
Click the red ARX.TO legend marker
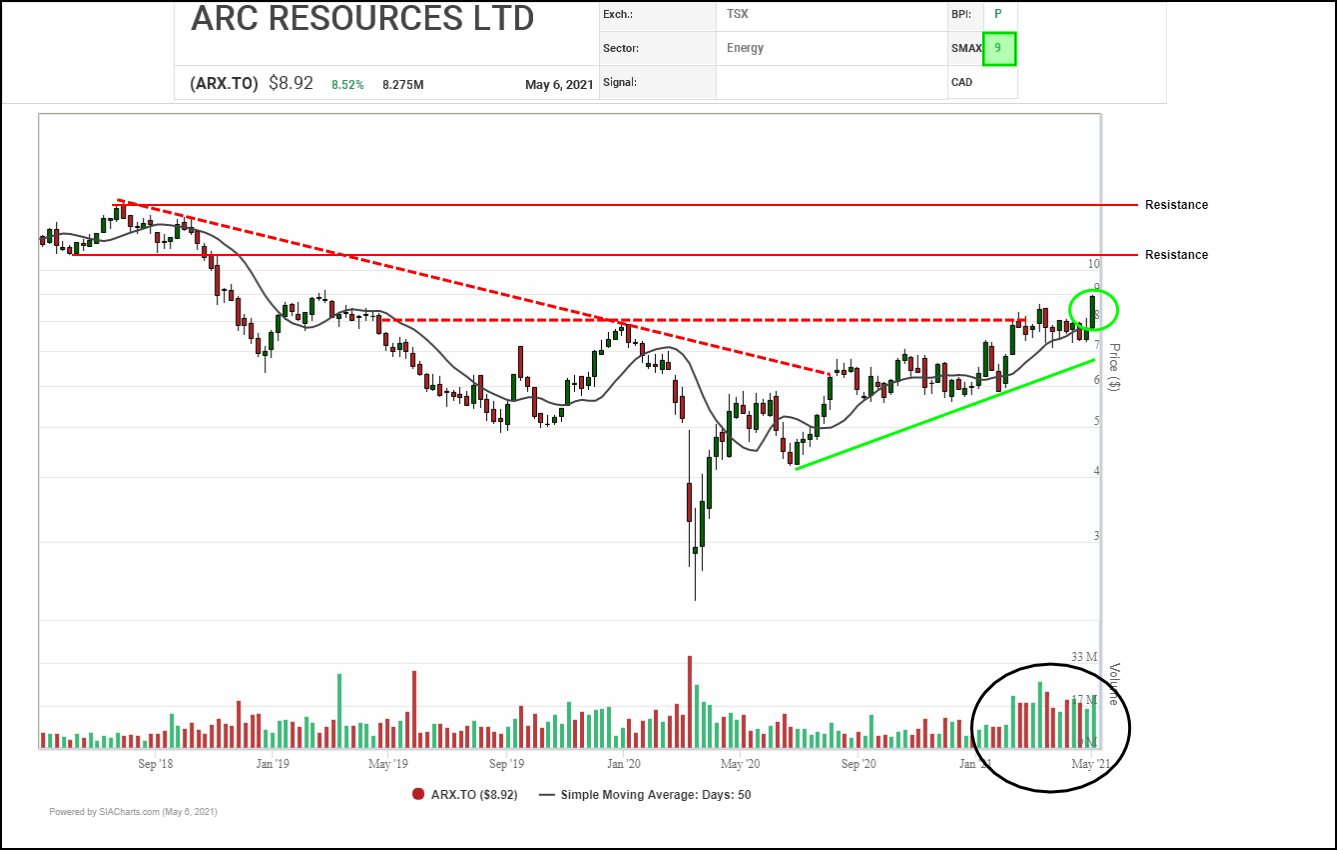[x=418, y=795]
